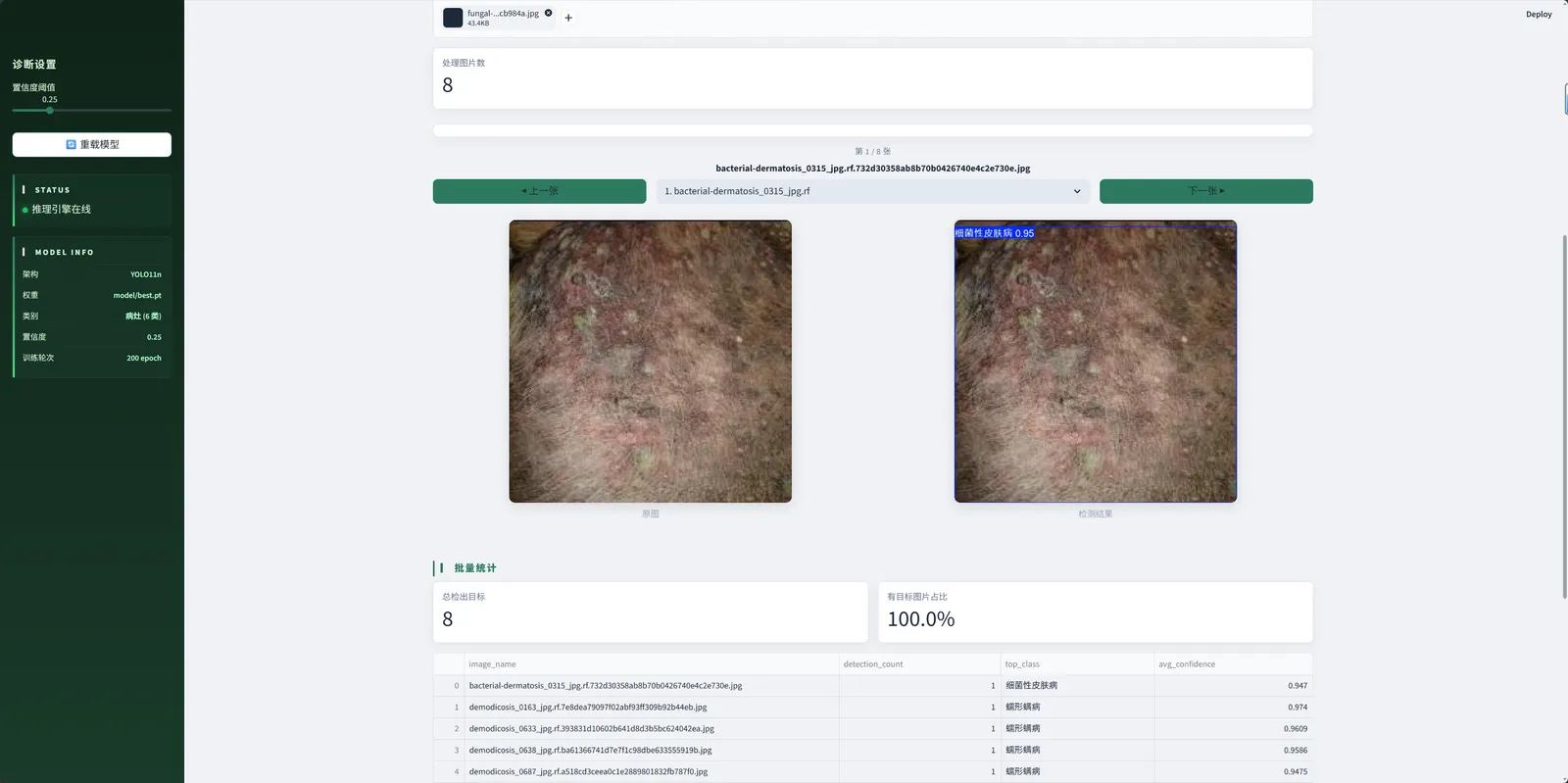Click the reload icon beside 重载模型

(71, 144)
